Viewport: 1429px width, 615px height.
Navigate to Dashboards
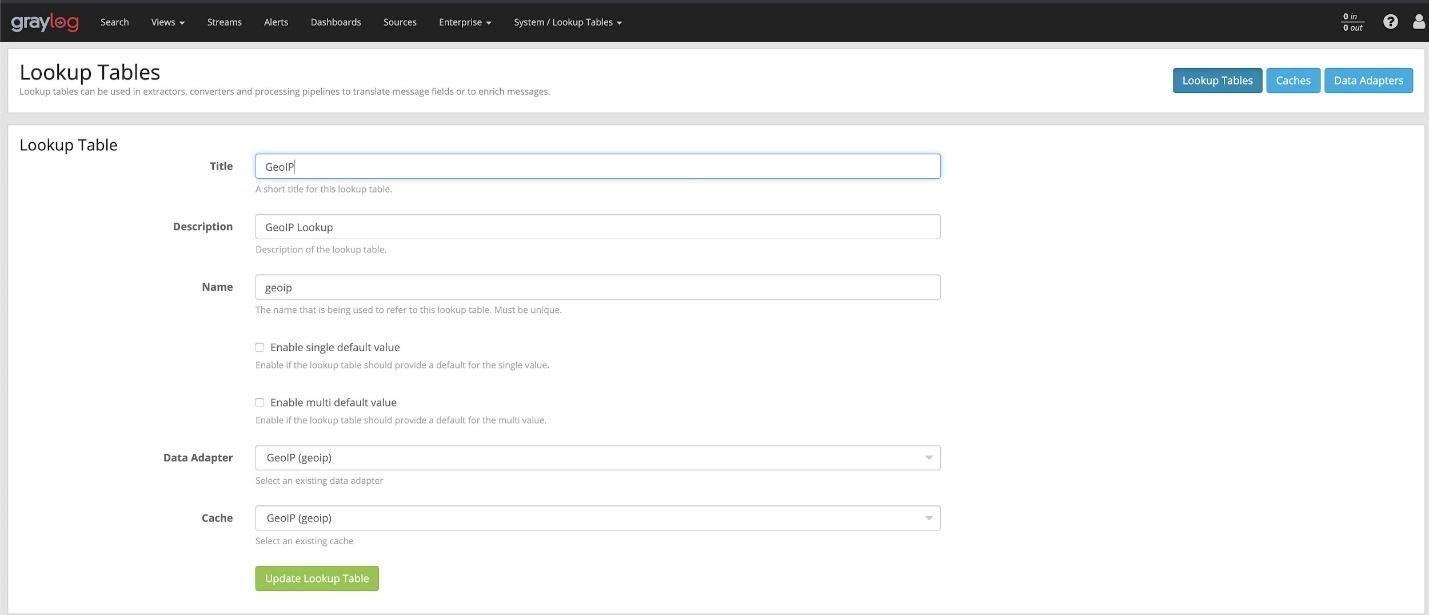point(335,21)
